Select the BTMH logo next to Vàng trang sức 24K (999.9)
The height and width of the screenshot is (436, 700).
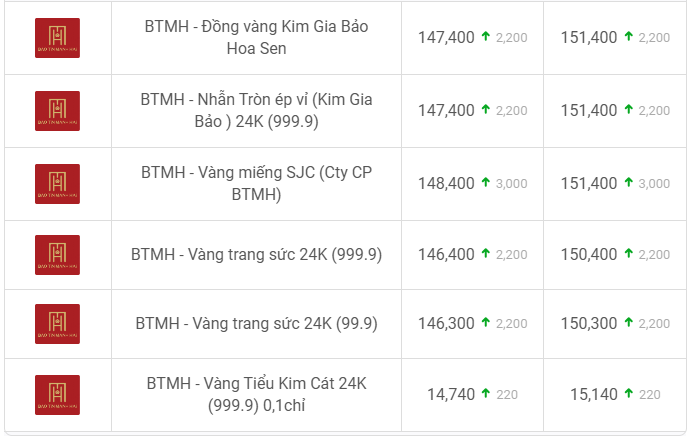point(57,255)
